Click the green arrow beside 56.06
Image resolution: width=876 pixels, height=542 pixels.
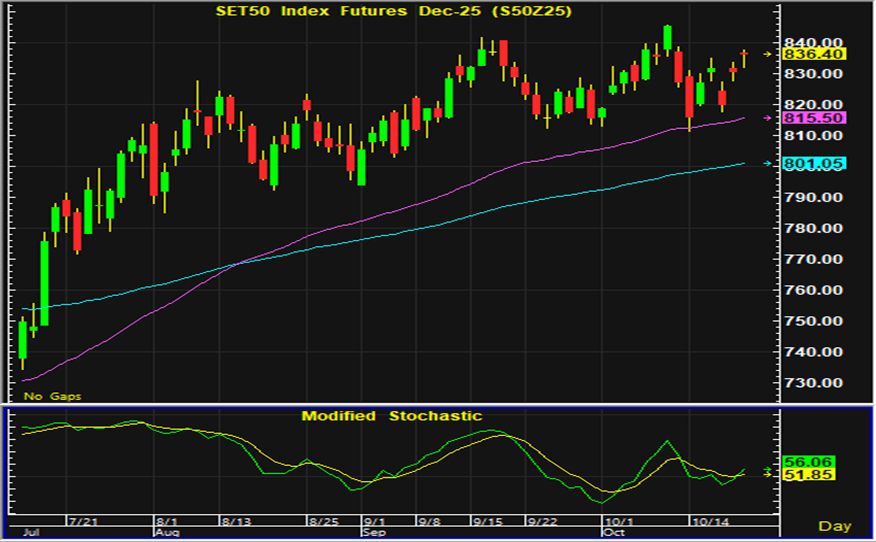(x=767, y=469)
